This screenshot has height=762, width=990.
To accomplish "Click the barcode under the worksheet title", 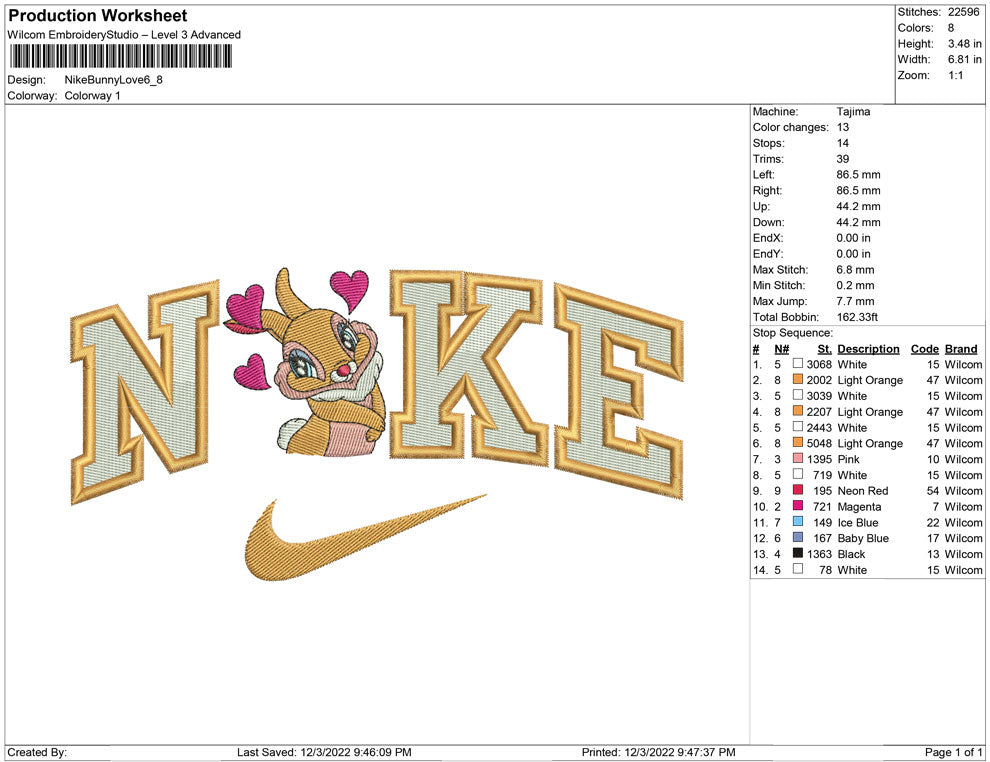I will (x=120, y=57).
